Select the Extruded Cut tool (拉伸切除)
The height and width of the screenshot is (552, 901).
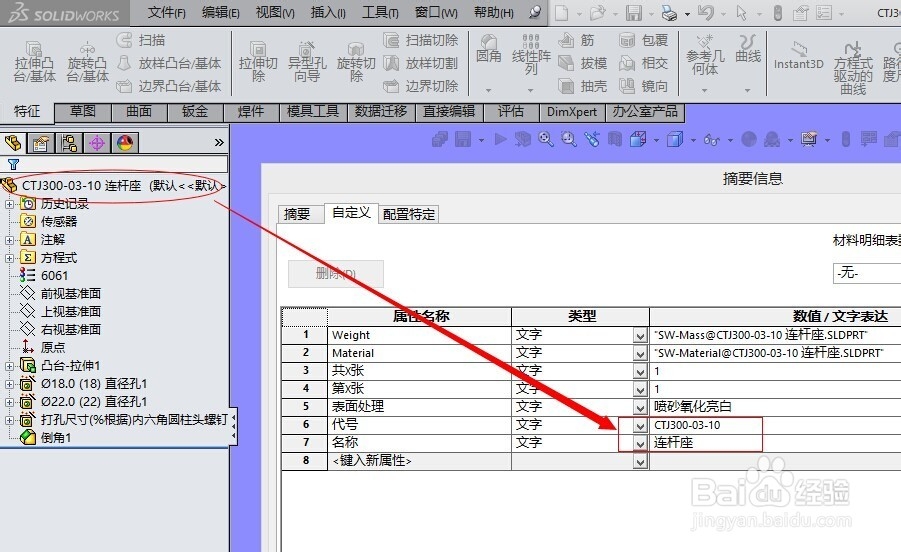click(258, 61)
